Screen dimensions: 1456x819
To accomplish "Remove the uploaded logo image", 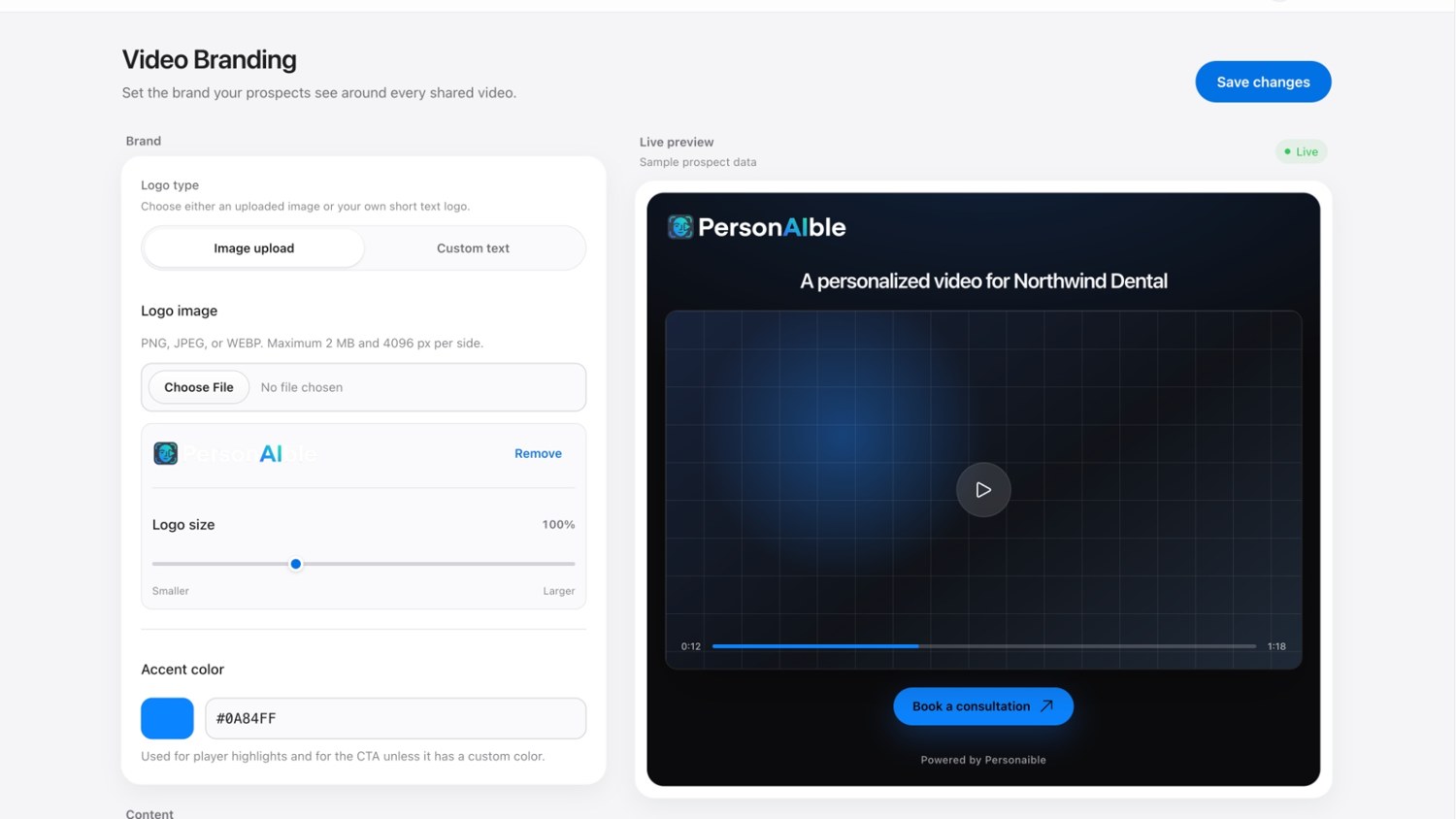I will [538, 453].
